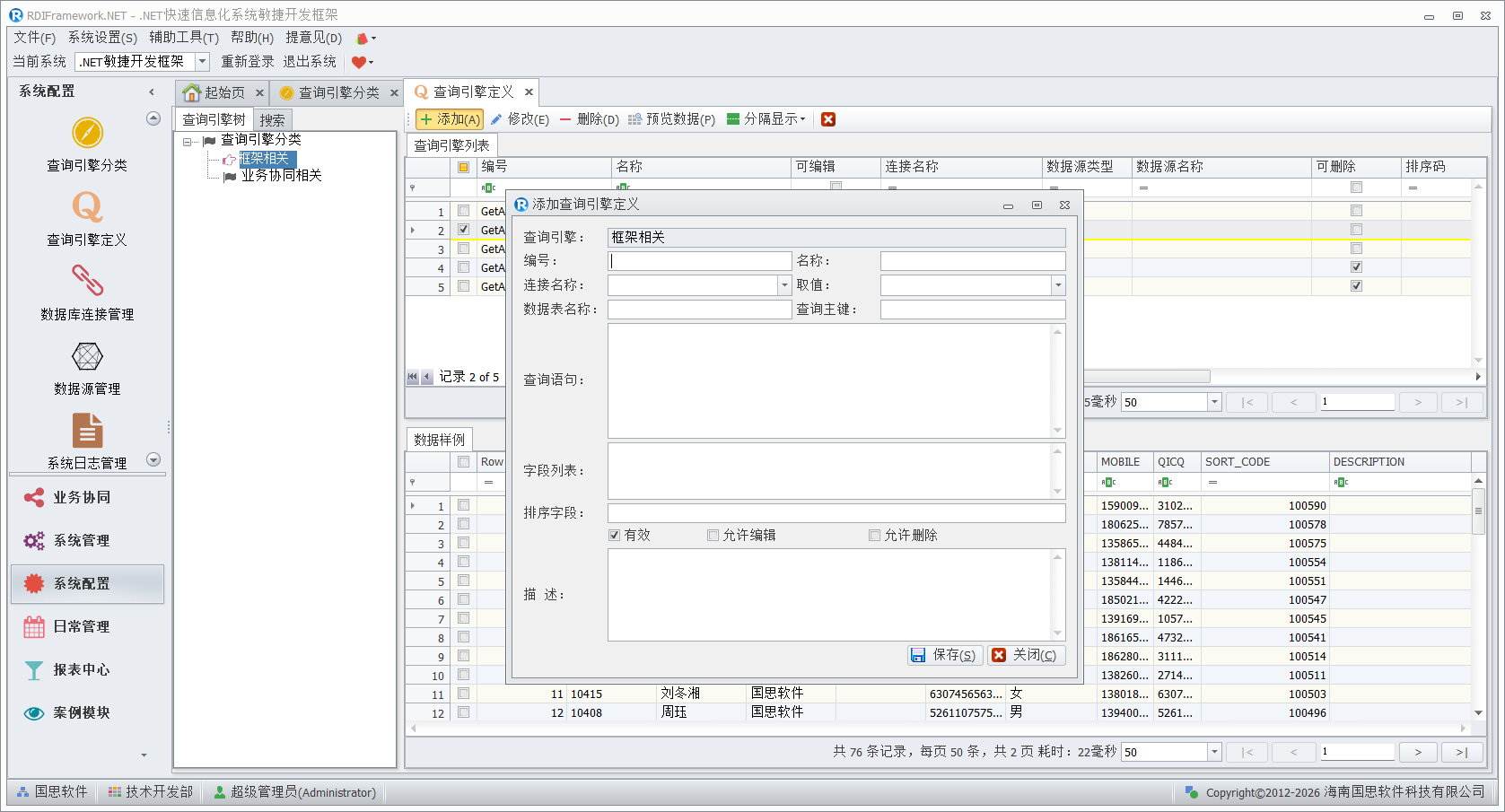Enable the 允许编辑 checkbox
This screenshot has height=812, width=1505.
(713, 535)
